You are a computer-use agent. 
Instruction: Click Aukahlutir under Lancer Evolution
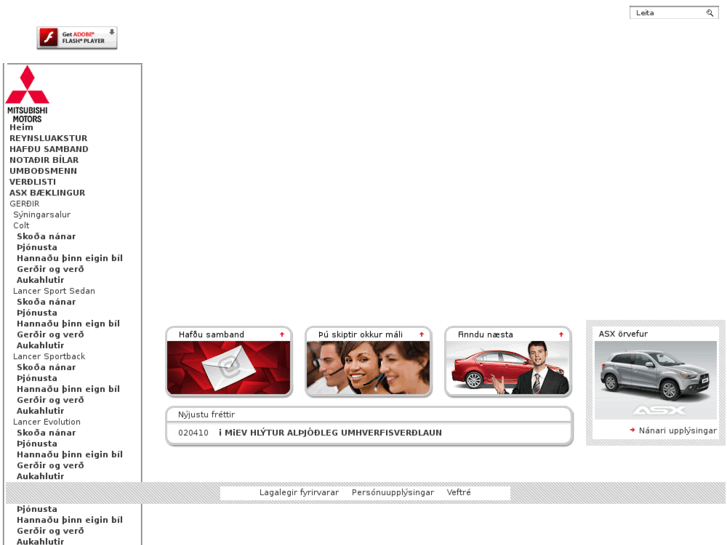[40, 476]
